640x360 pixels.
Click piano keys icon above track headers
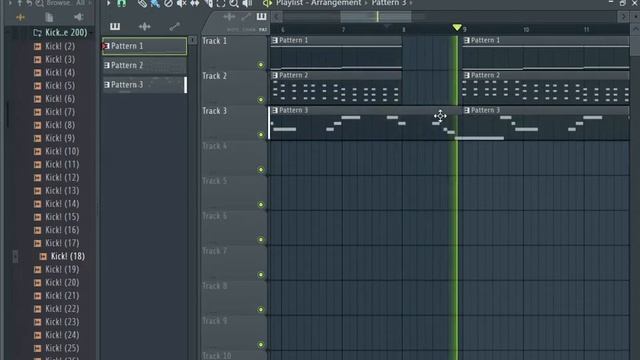(x=261, y=17)
